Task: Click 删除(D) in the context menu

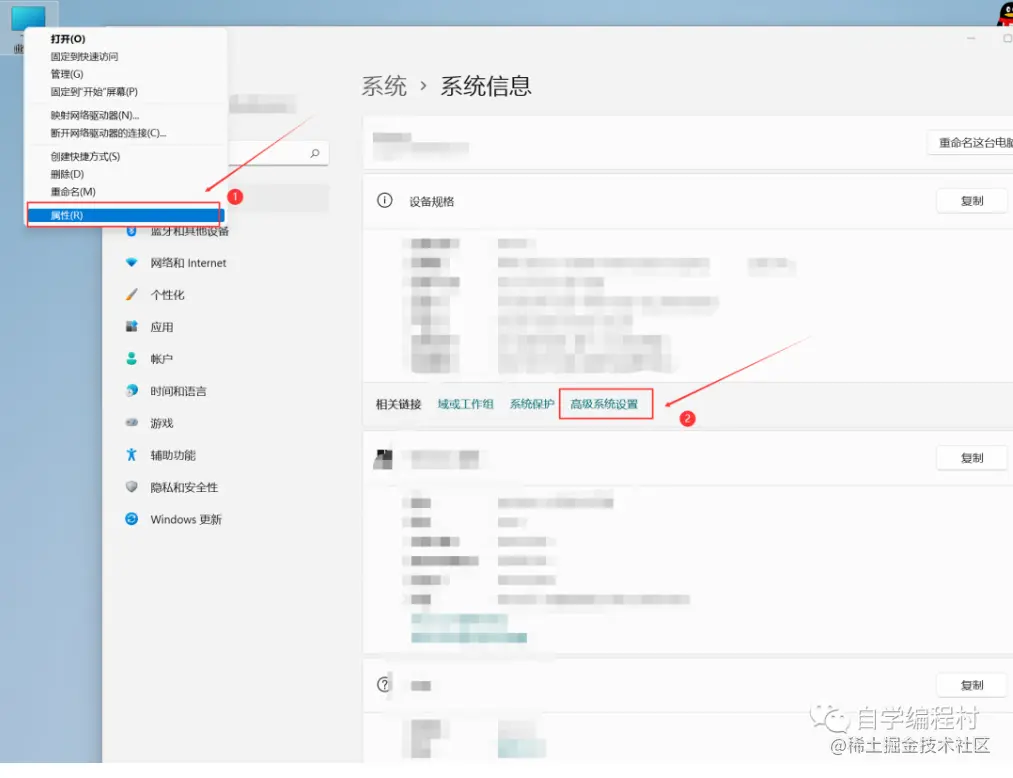Action: coord(67,174)
